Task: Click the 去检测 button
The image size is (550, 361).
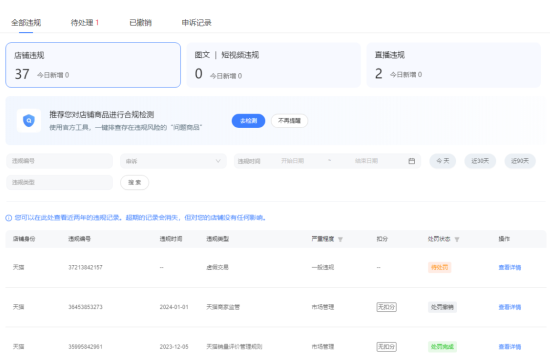Action: tap(248, 121)
